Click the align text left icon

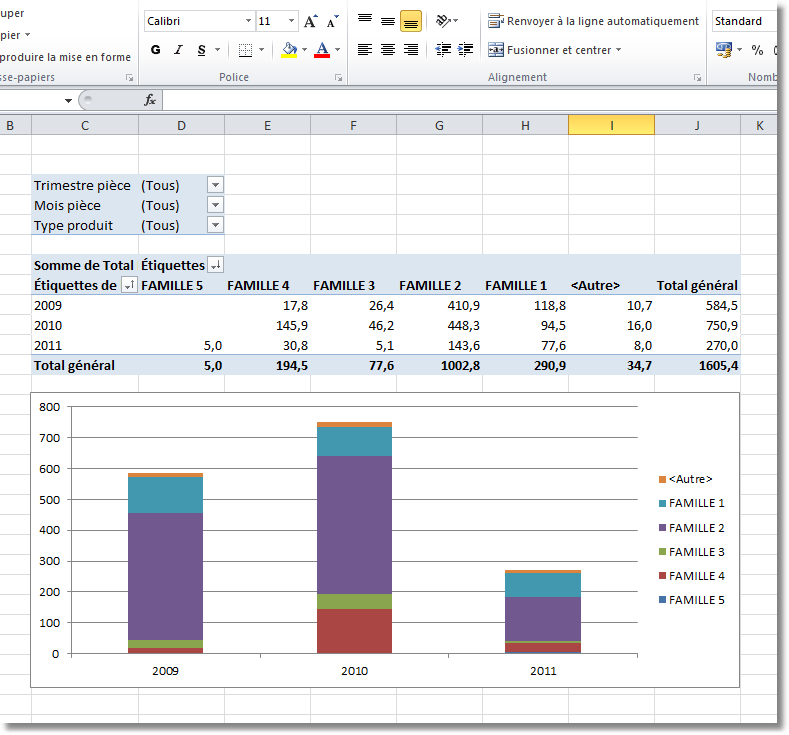click(365, 50)
